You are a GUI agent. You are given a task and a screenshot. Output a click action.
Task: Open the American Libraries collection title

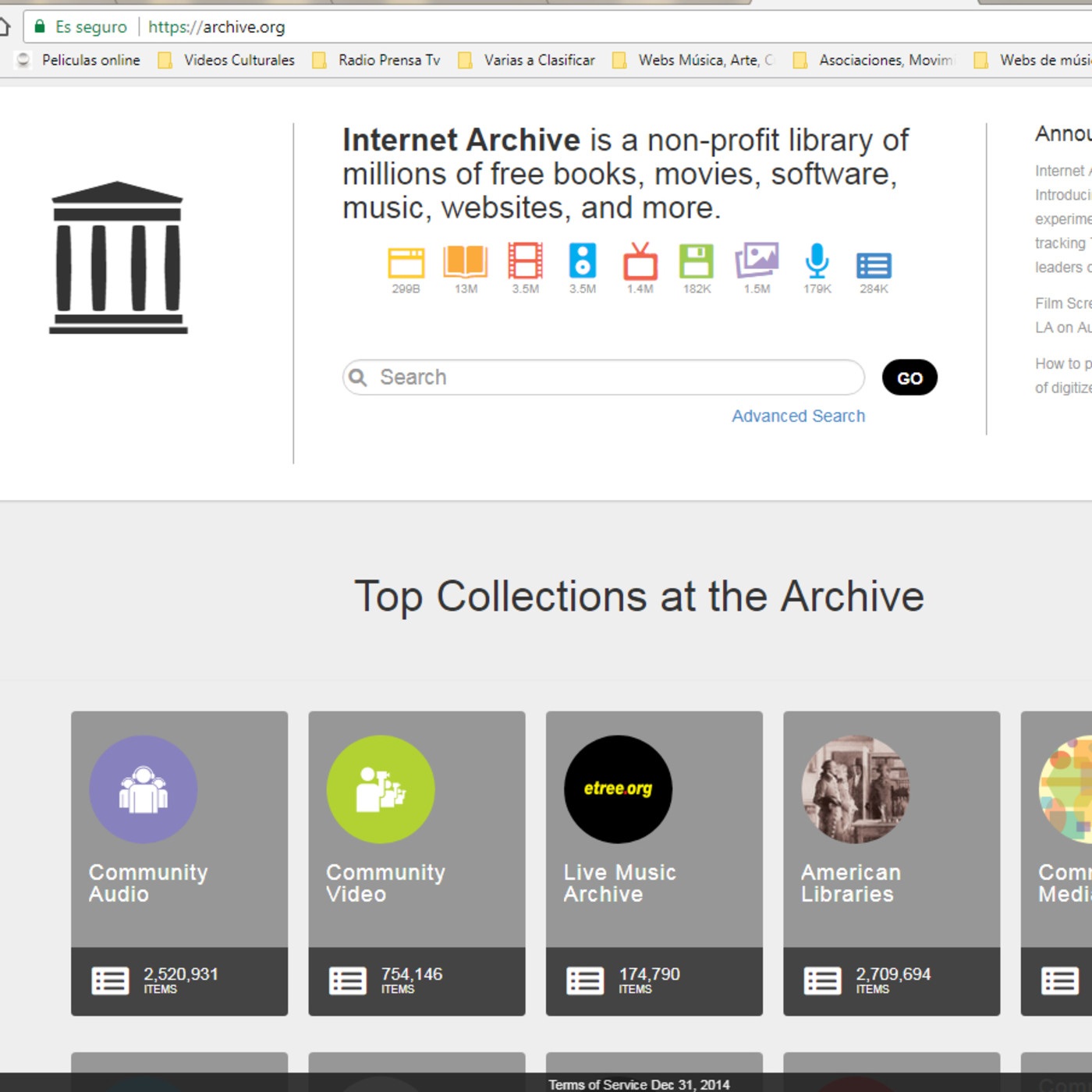[x=851, y=883]
